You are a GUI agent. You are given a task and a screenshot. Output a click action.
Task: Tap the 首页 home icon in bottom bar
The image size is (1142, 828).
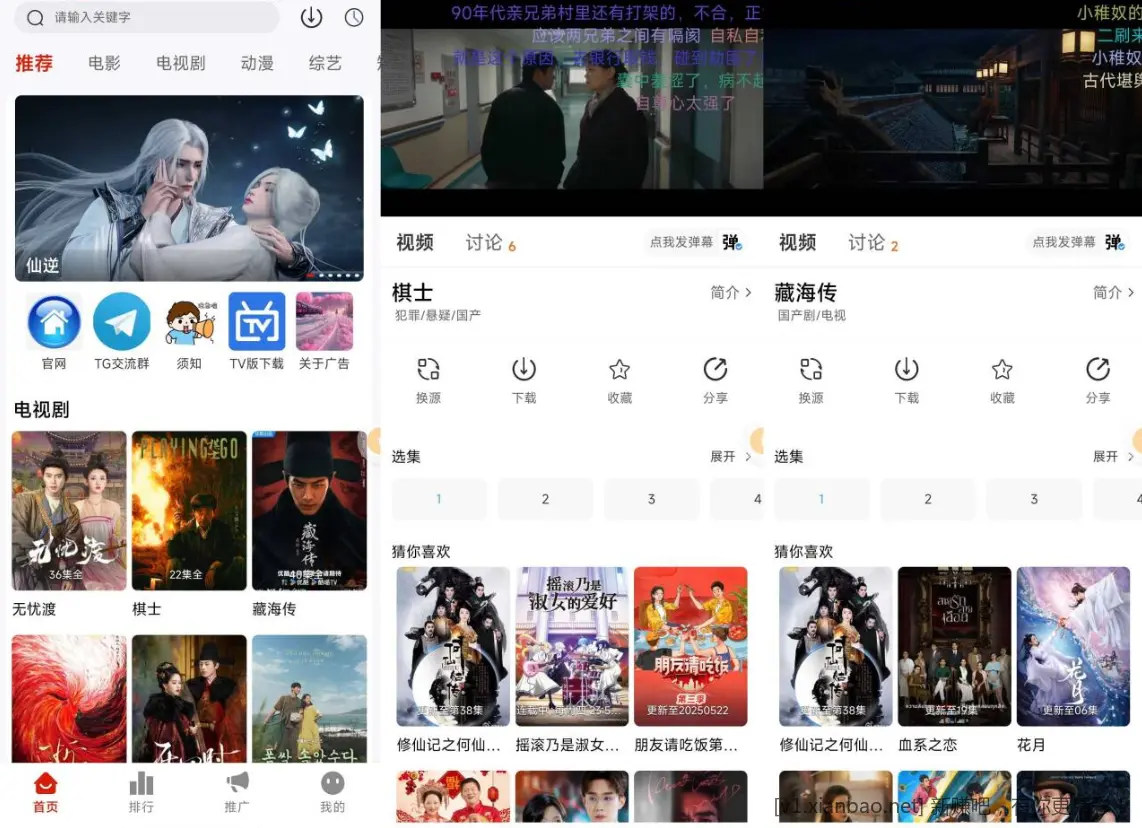click(45, 784)
